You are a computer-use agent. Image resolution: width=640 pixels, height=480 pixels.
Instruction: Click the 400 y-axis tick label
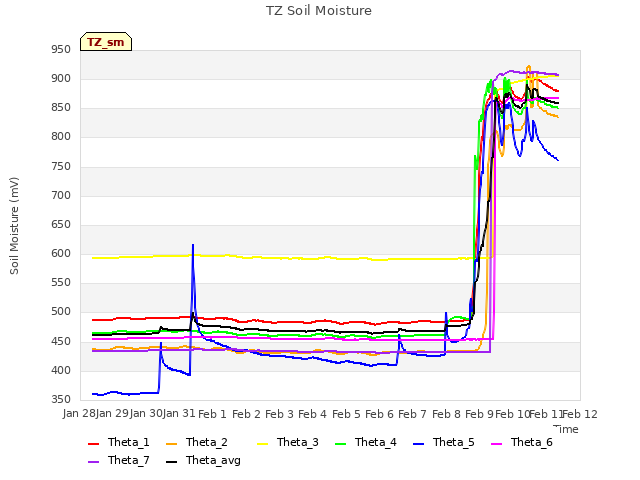click(61, 371)
